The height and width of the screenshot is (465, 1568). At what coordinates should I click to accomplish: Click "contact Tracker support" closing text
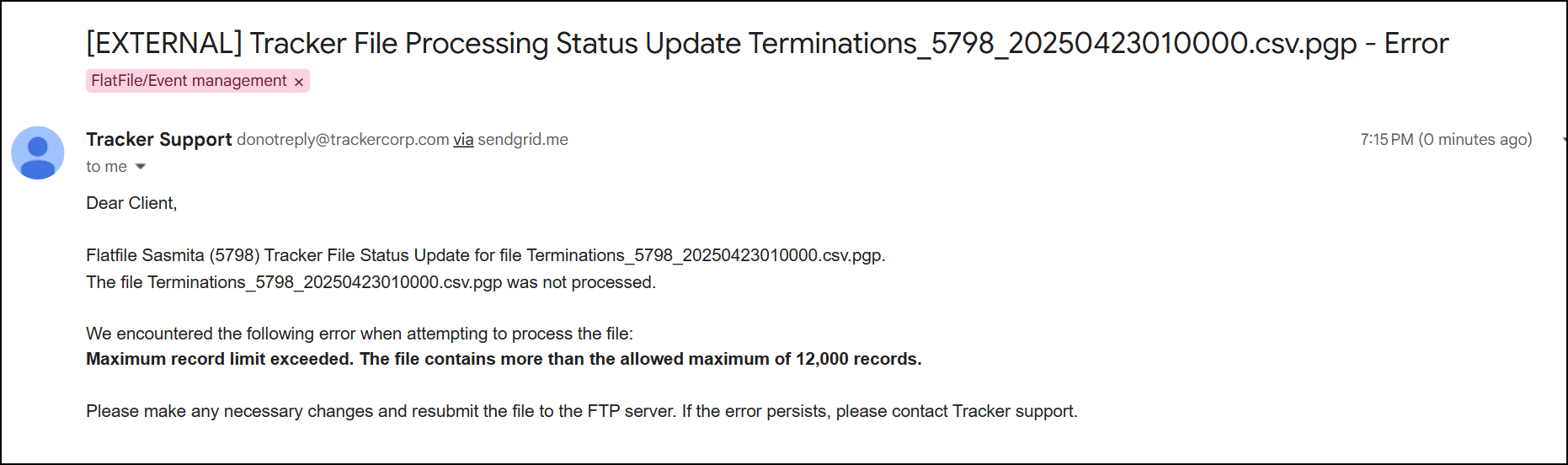(x=984, y=411)
